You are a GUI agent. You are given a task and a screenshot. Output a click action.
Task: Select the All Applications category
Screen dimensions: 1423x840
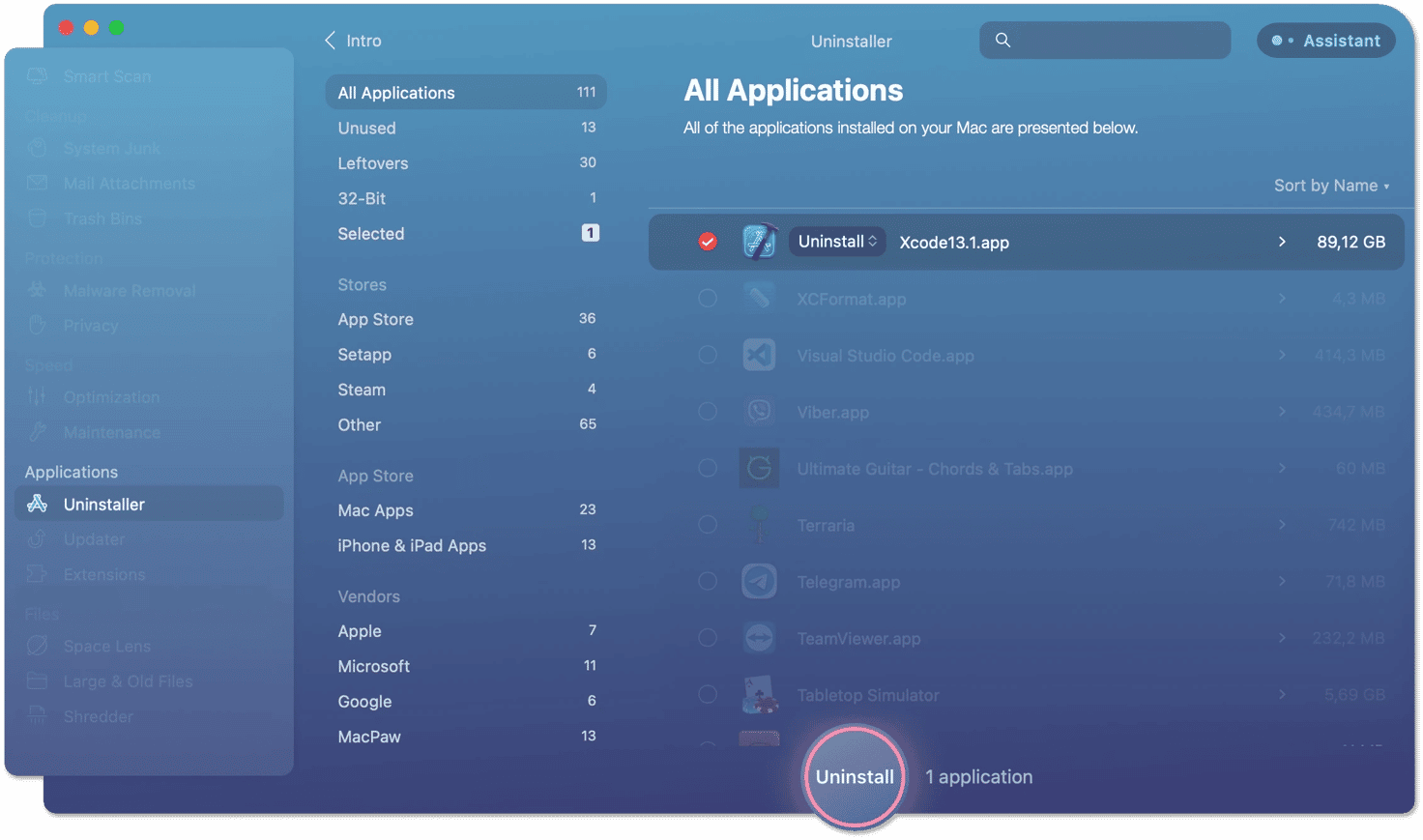point(466,93)
